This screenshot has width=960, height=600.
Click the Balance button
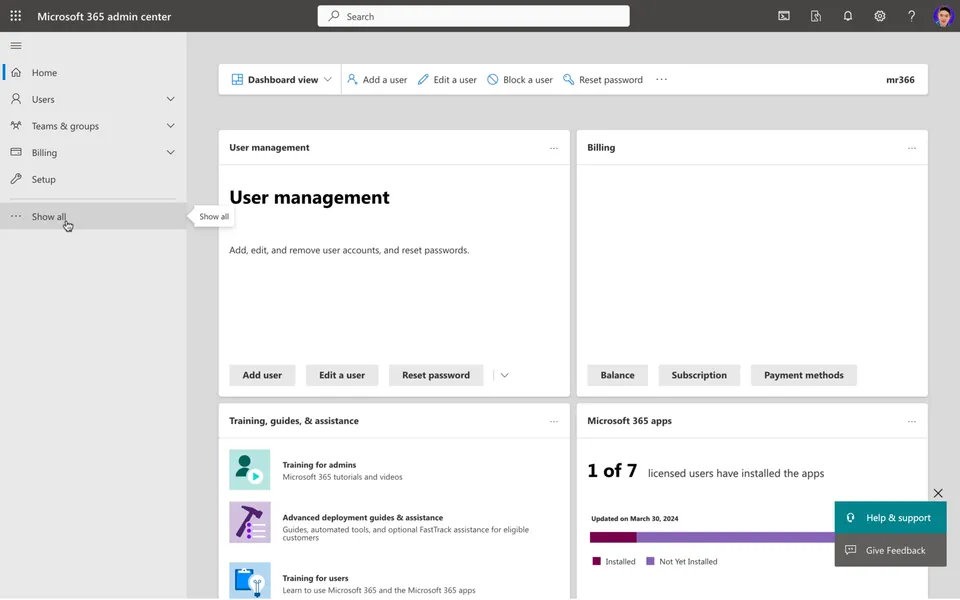point(617,375)
